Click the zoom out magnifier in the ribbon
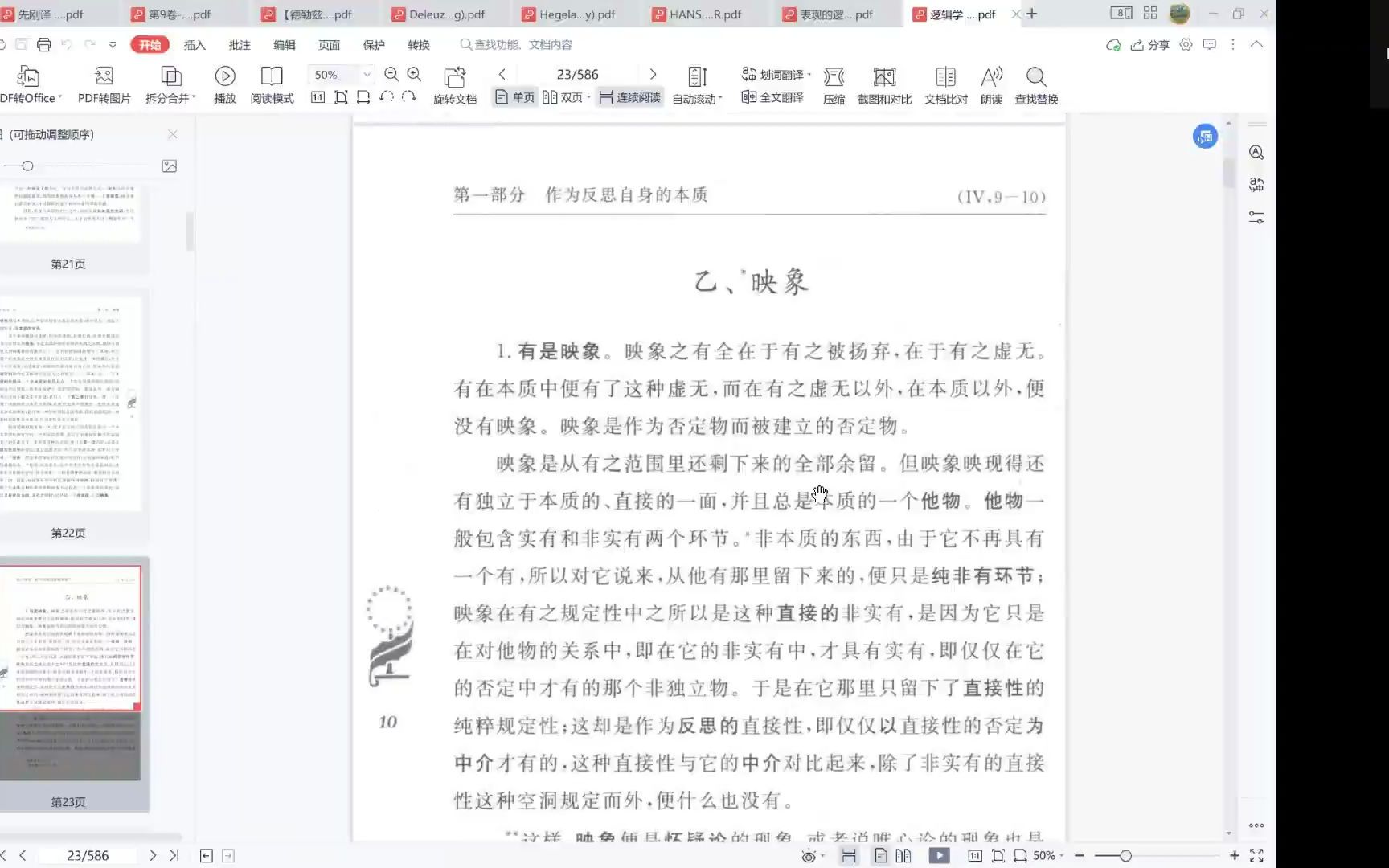The width and height of the screenshot is (1389, 868). tap(391, 74)
